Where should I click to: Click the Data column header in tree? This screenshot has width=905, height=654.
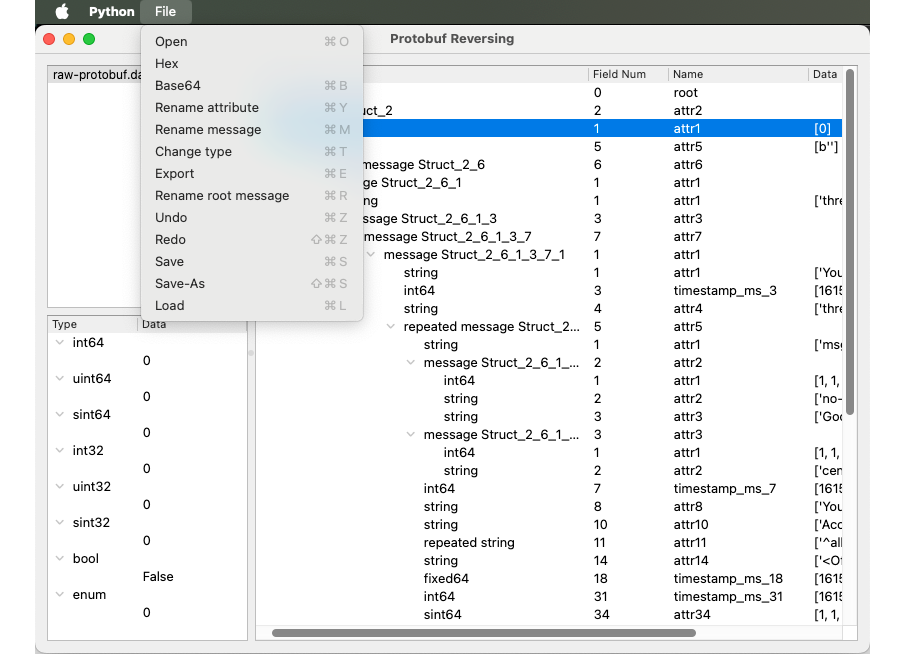point(825,74)
